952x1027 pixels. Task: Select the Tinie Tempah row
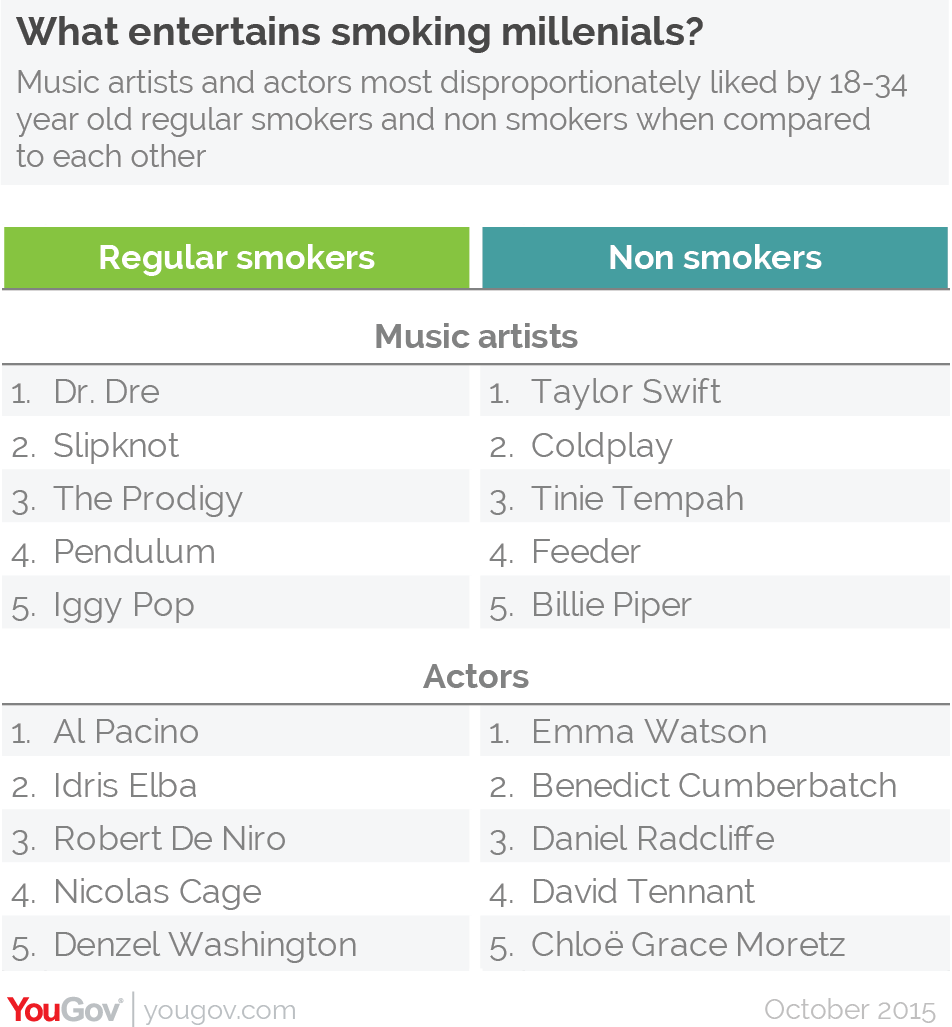tap(715, 498)
